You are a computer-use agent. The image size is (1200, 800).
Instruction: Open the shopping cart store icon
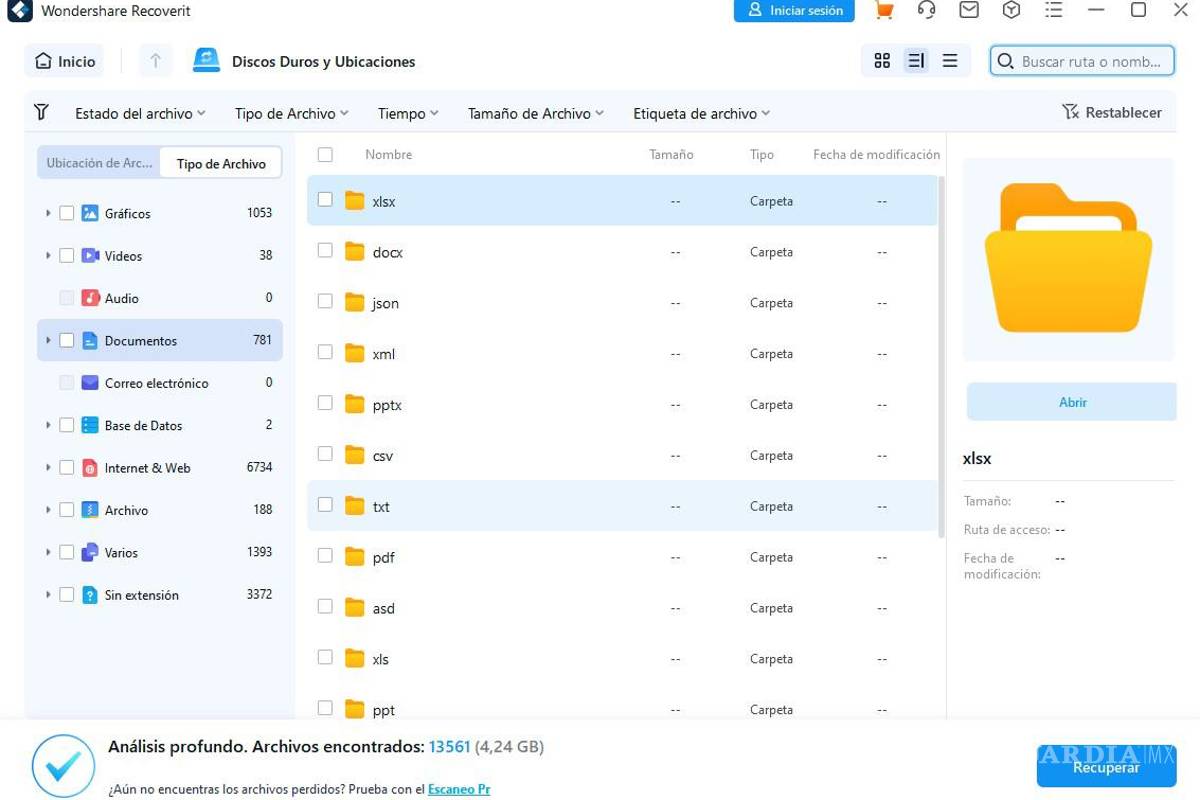[x=883, y=10]
